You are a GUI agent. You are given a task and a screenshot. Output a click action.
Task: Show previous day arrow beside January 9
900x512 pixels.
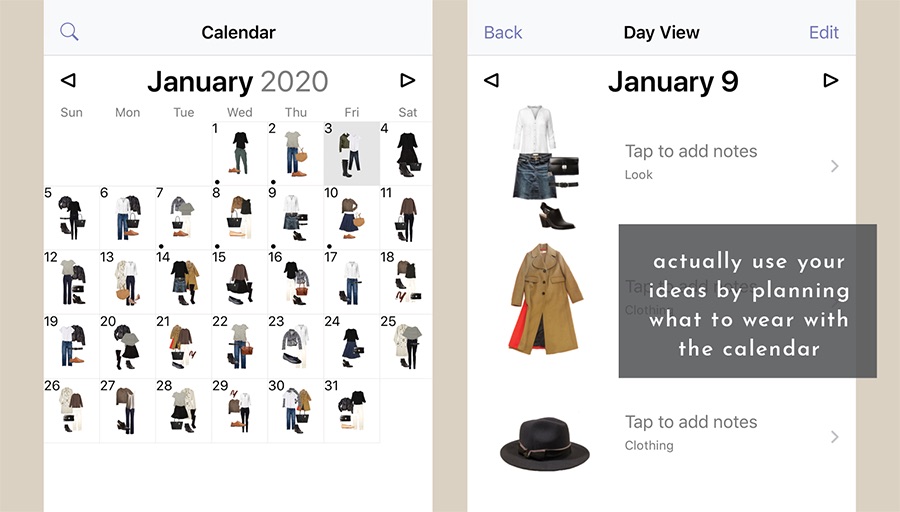pos(491,80)
